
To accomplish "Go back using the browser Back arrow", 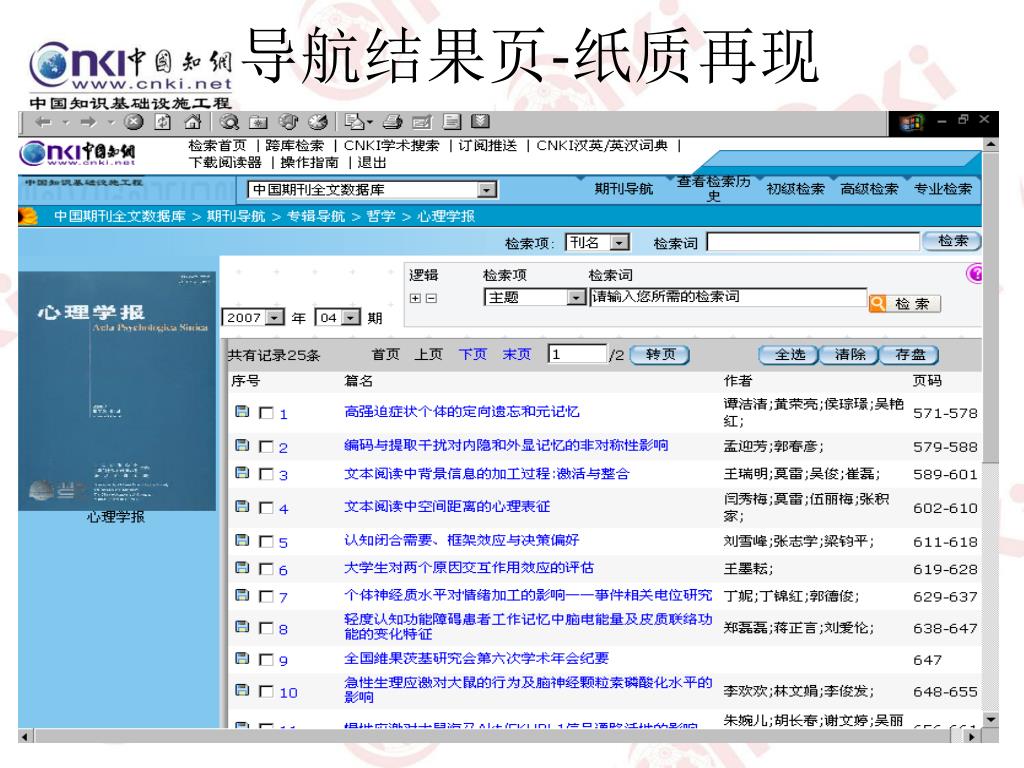I will pos(44,122).
